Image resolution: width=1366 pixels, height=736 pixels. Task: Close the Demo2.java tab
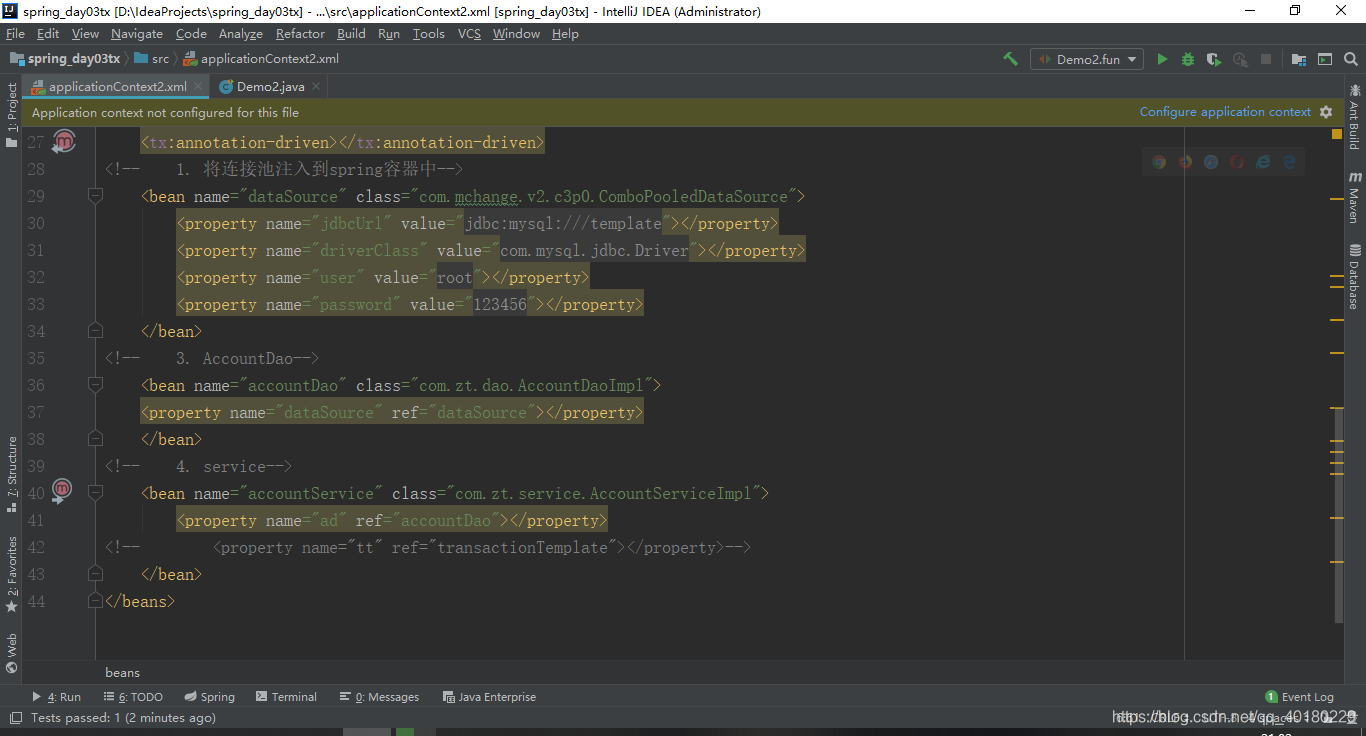point(316,87)
